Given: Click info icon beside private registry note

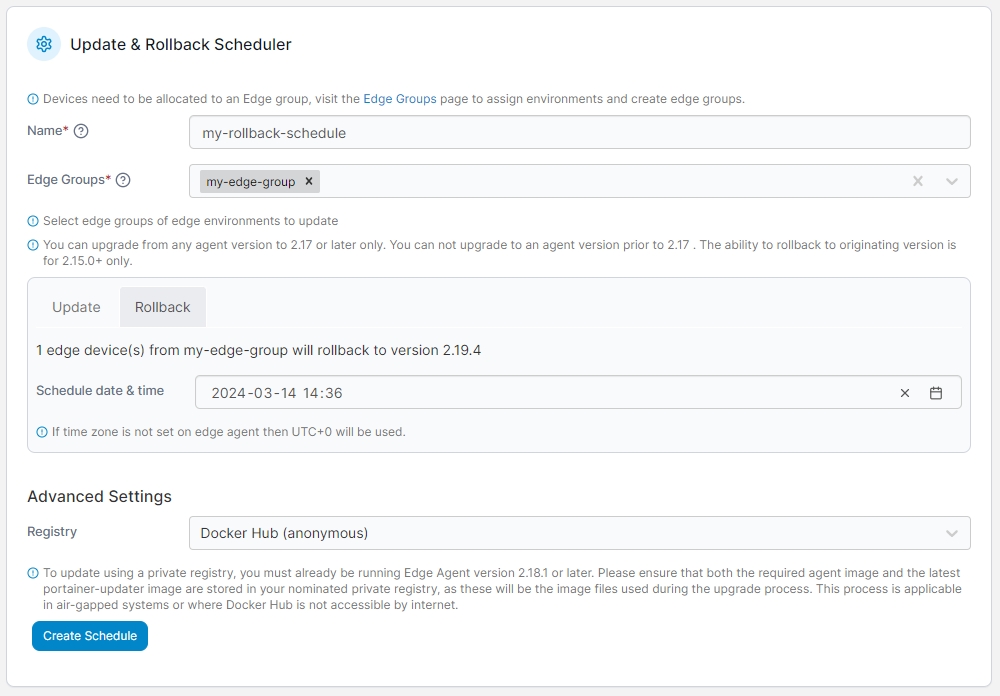Looking at the screenshot, I should click(33, 573).
